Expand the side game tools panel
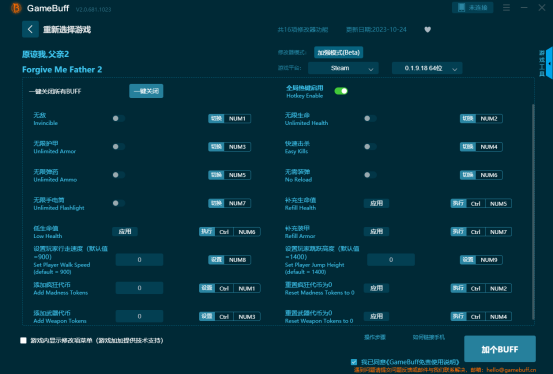This screenshot has width=553, height=374. 549,63
